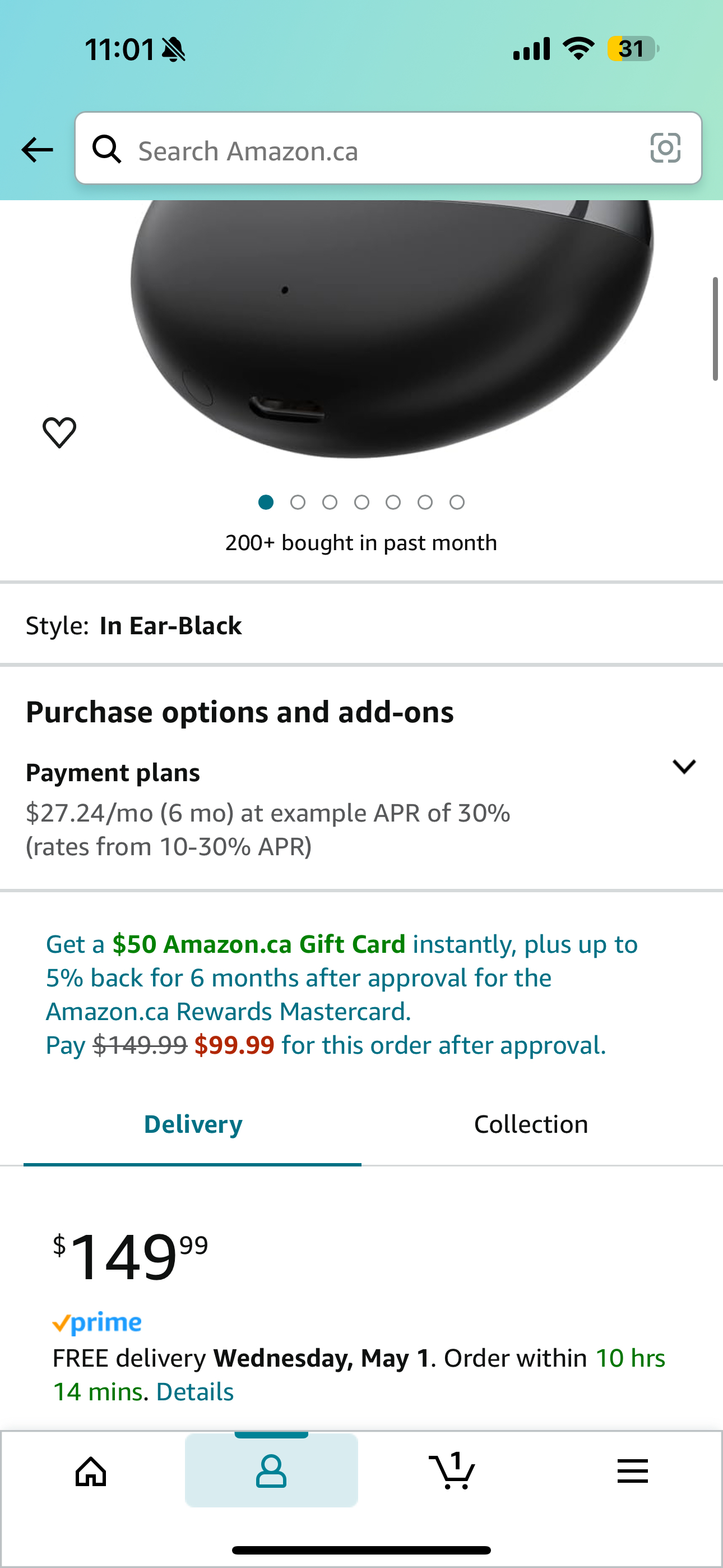Tap the back arrow icon
The height and width of the screenshot is (1568, 723).
(x=37, y=150)
